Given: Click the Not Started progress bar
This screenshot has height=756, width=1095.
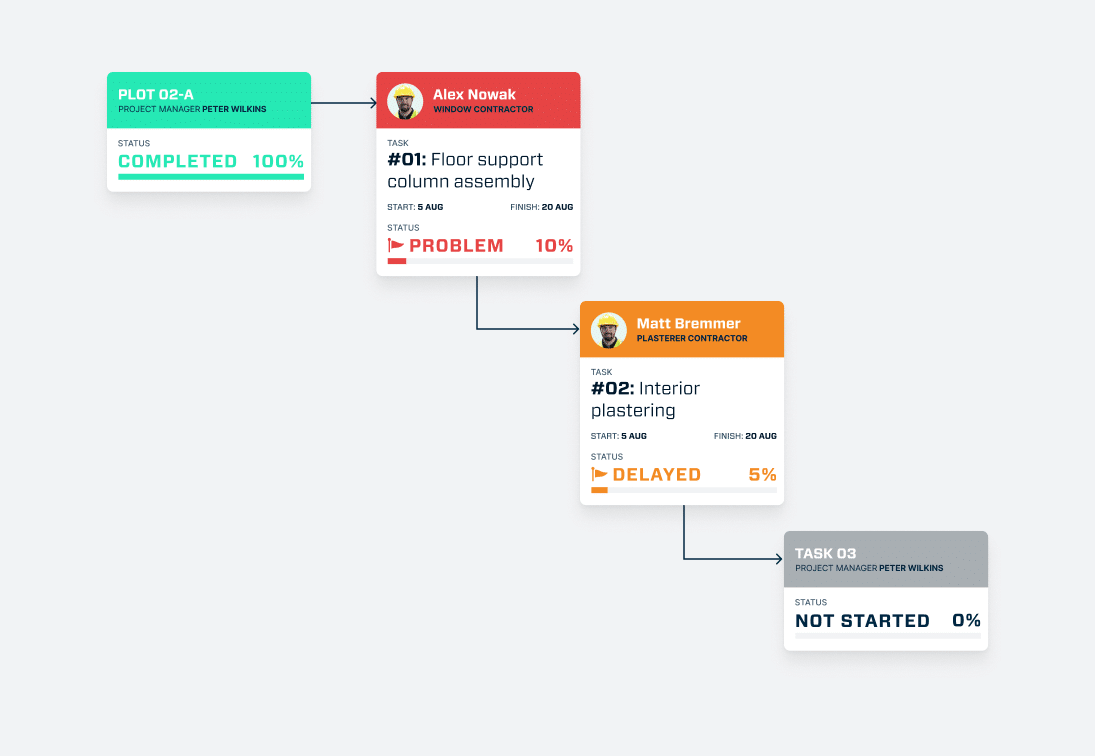Looking at the screenshot, I should (887, 636).
